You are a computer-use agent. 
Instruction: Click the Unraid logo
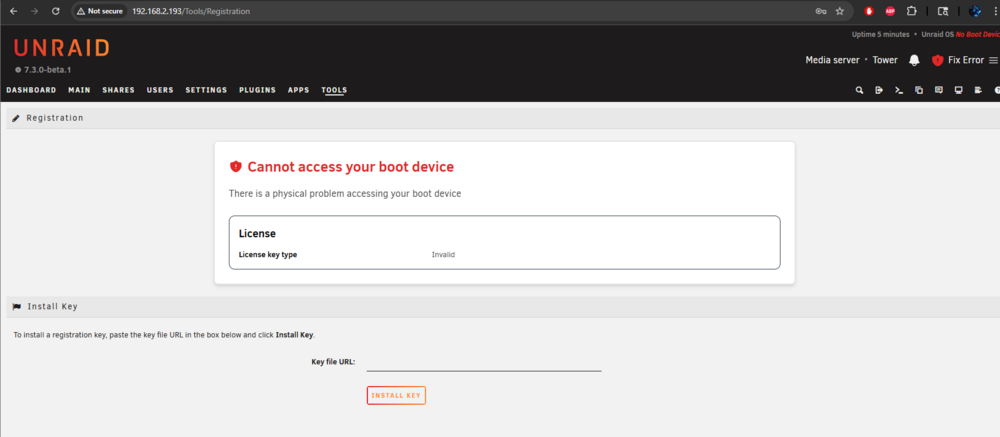61,48
